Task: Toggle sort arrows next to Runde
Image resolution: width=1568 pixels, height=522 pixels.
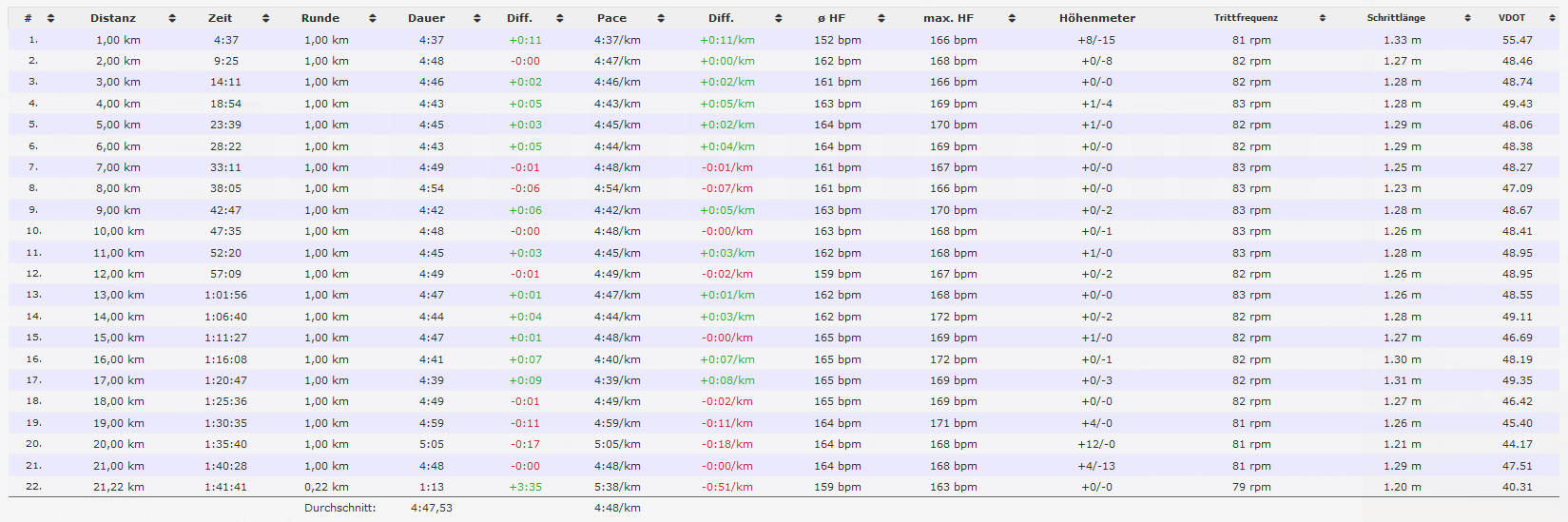Action: coord(372,18)
